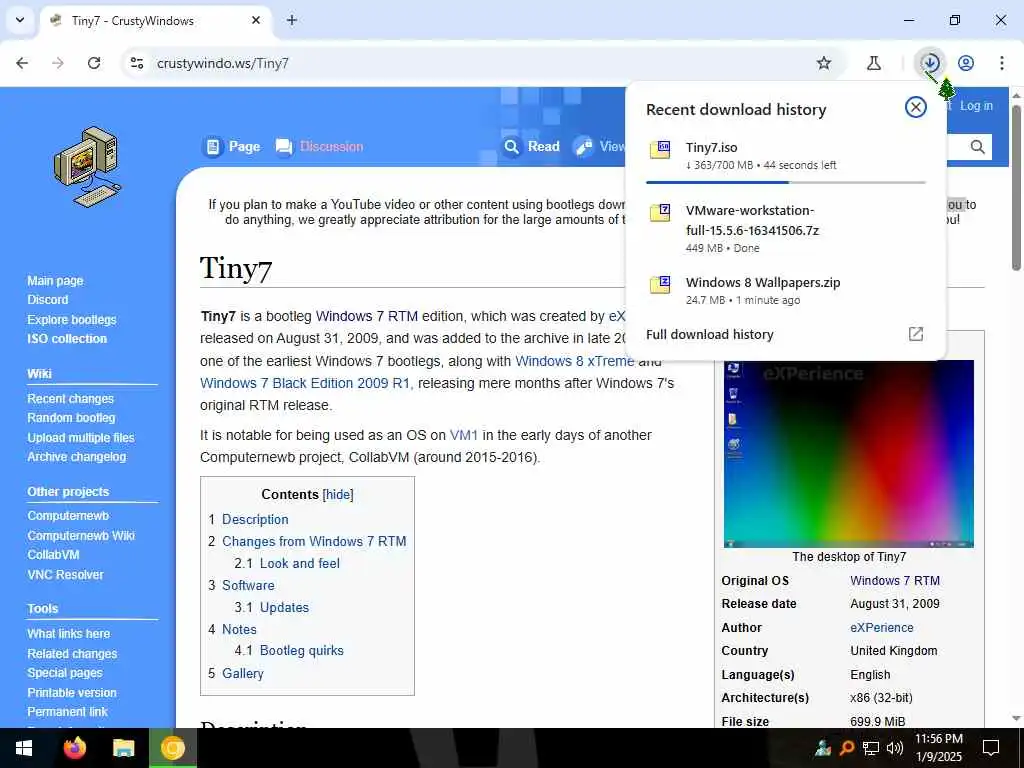Screen dimensions: 1024x768
Task: Open Archive changelog link
Action: [76, 457]
